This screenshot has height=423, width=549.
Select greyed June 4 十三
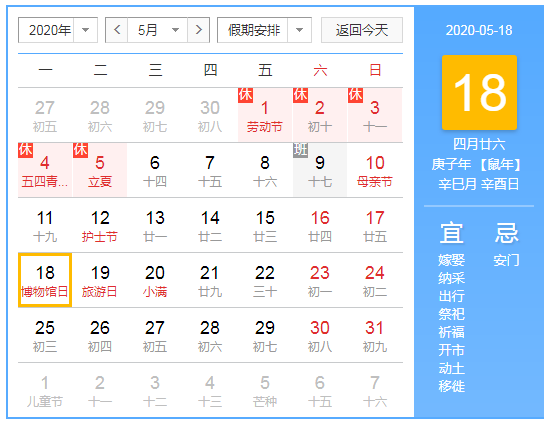[210, 390]
